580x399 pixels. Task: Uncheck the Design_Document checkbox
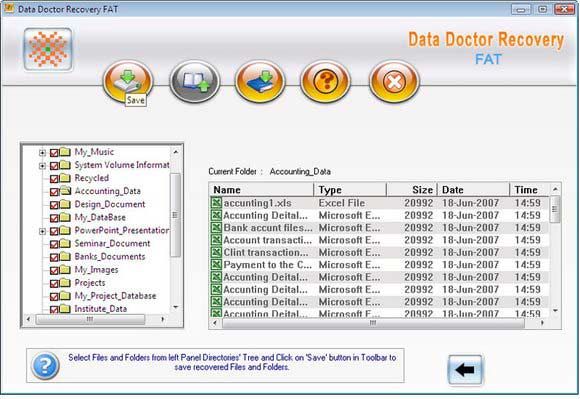54,205
